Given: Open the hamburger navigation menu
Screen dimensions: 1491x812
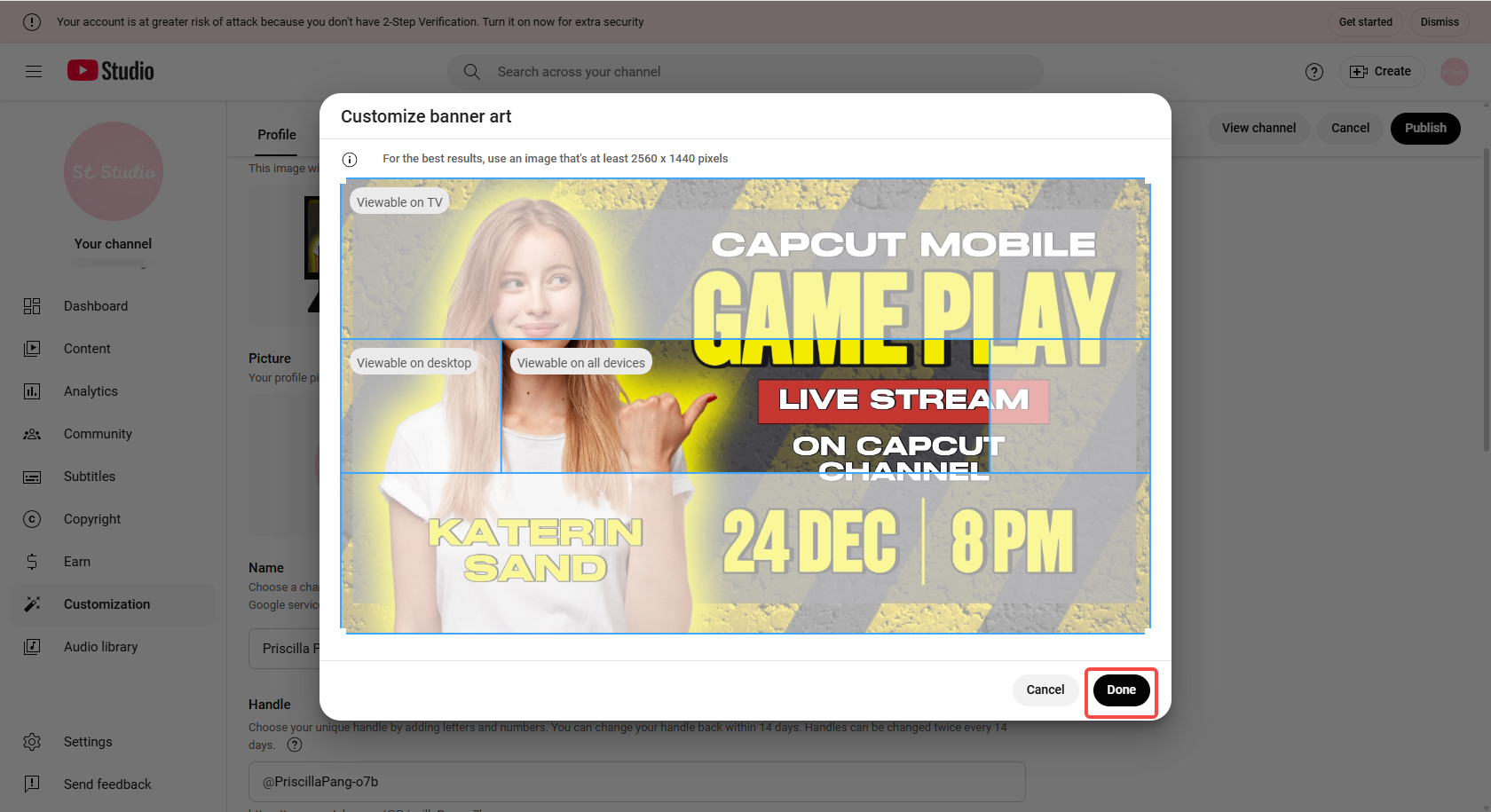Looking at the screenshot, I should [x=34, y=71].
